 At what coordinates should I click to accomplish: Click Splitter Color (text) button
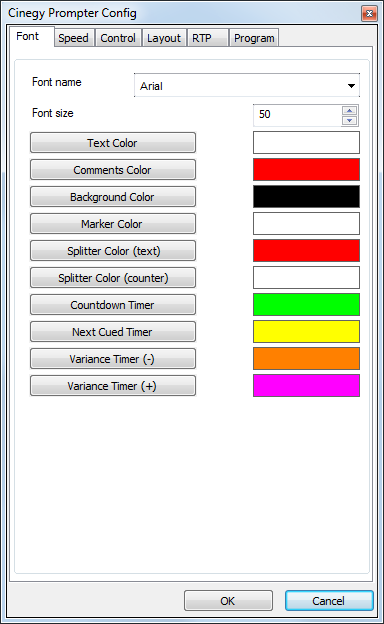click(113, 251)
